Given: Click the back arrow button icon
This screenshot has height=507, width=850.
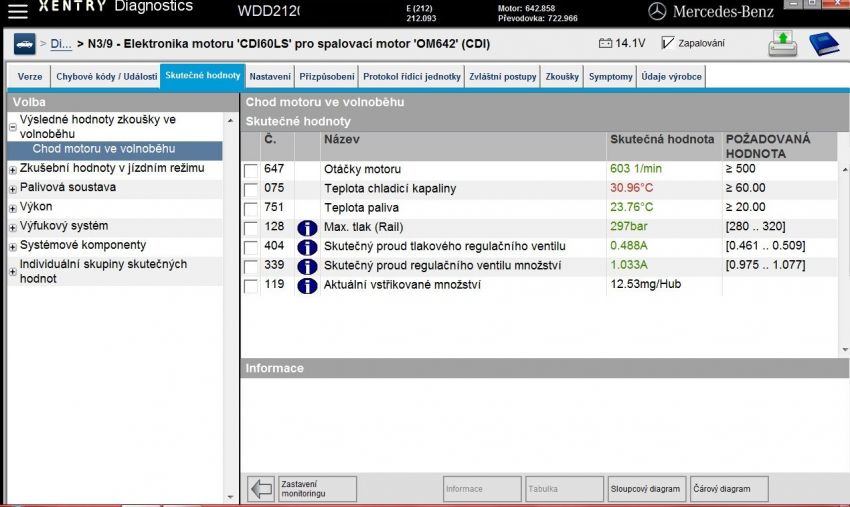Looking at the screenshot, I should pos(261,489).
